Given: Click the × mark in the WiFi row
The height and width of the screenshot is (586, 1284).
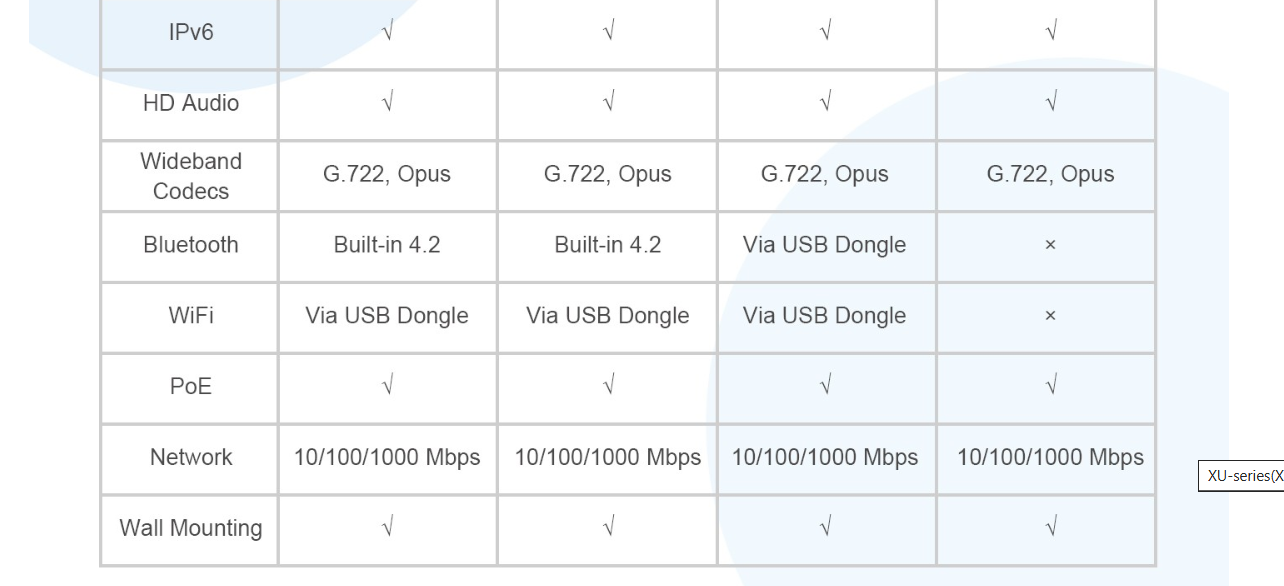Looking at the screenshot, I should [1050, 316].
